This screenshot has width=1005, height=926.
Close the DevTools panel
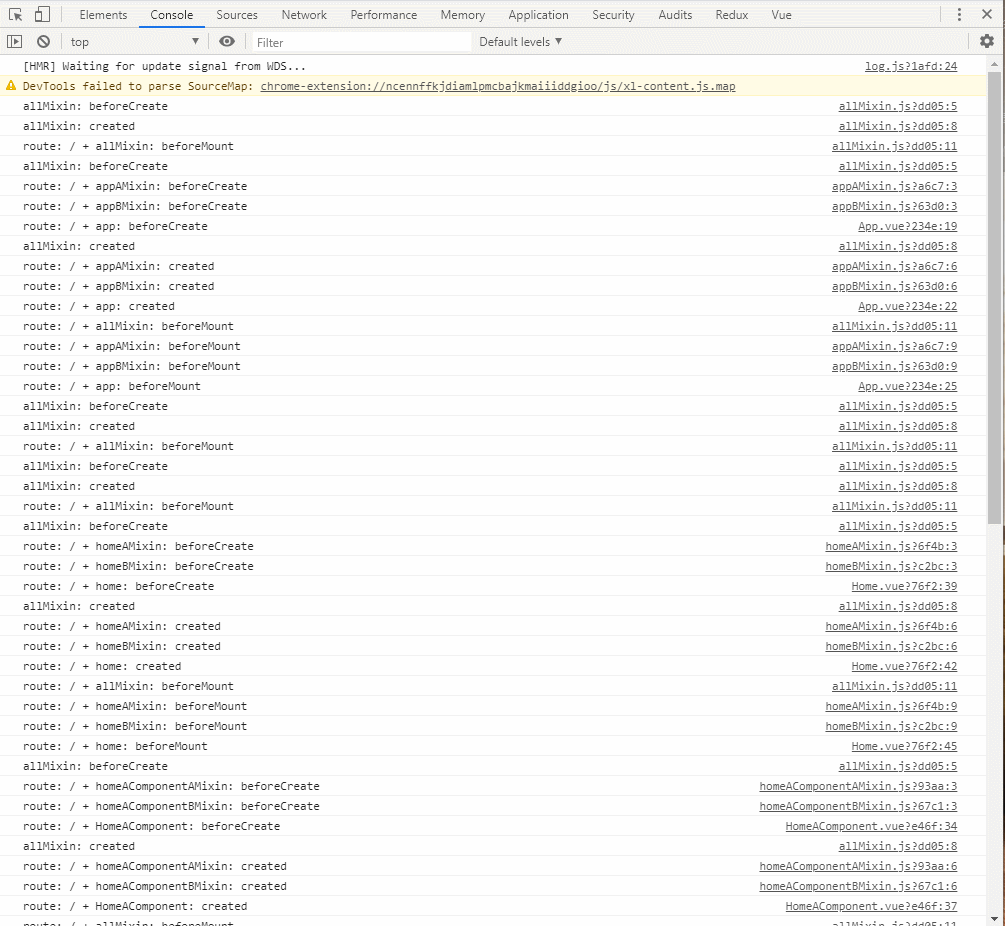coord(987,14)
